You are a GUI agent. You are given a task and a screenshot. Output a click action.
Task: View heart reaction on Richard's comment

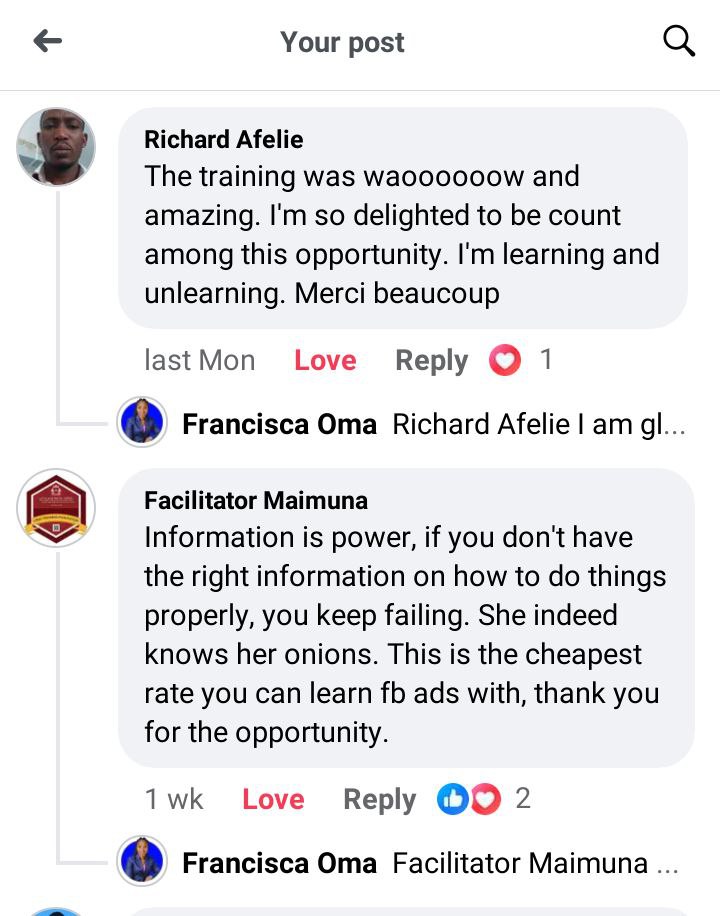coord(505,360)
